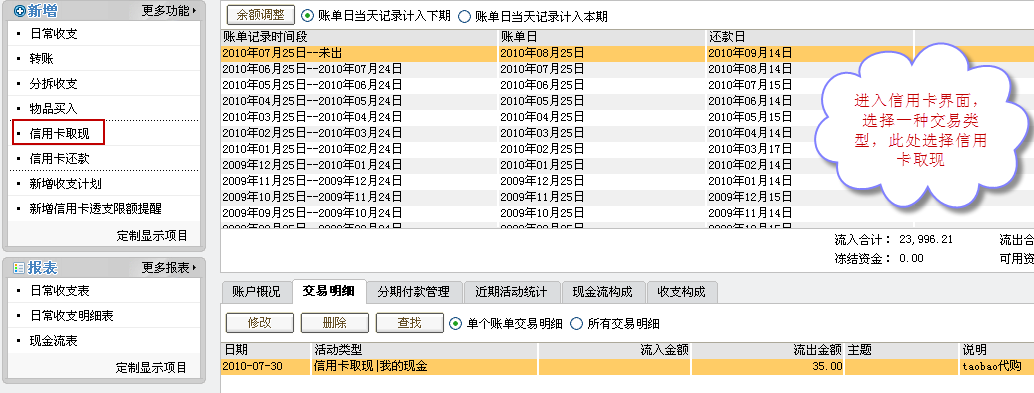The height and width of the screenshot is (393, 1034).
Task: Click the blue plus icon beside 新增
Action: tap(20, 11)
